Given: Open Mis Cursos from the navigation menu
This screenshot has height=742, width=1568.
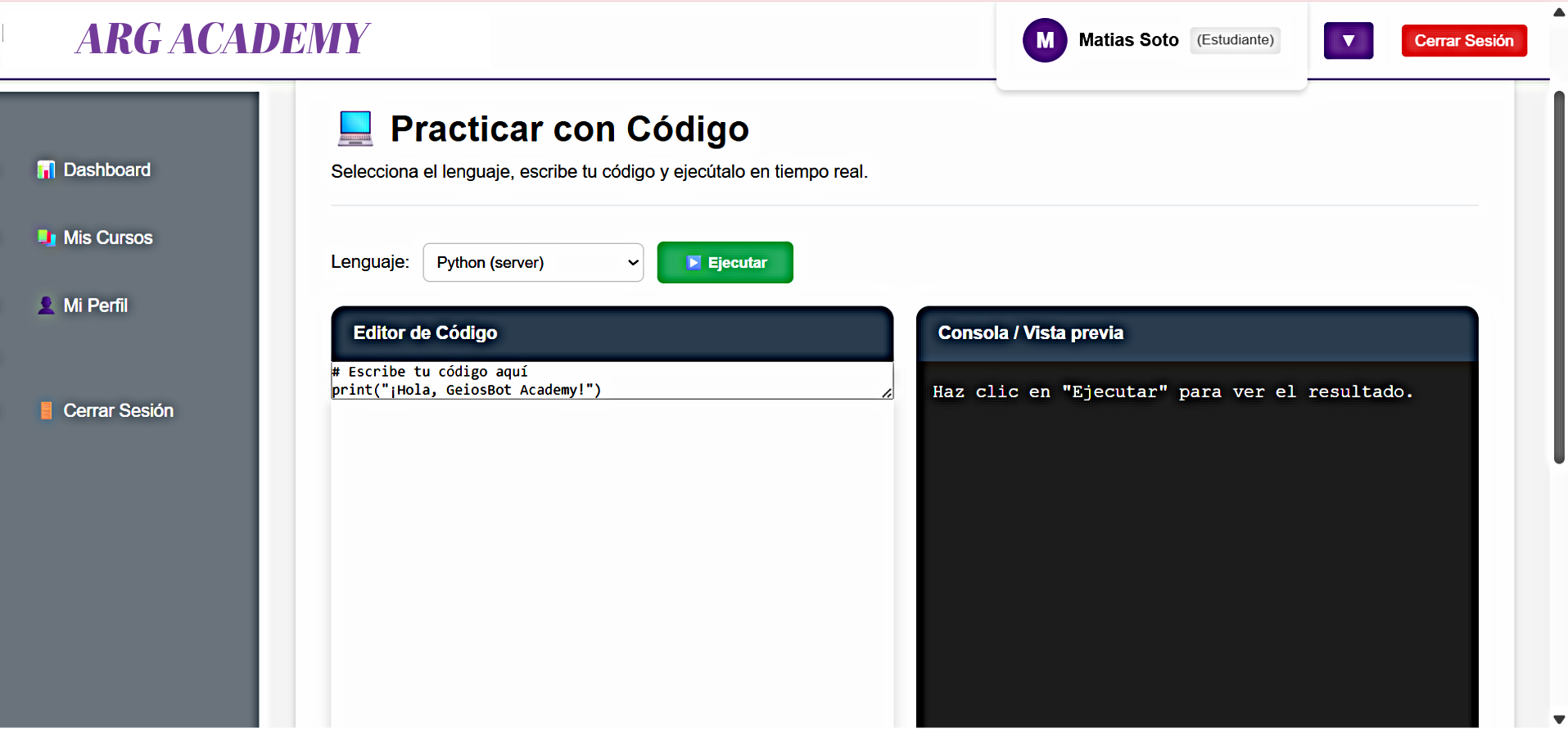Looking at the screenshot, I should [107, 238].
